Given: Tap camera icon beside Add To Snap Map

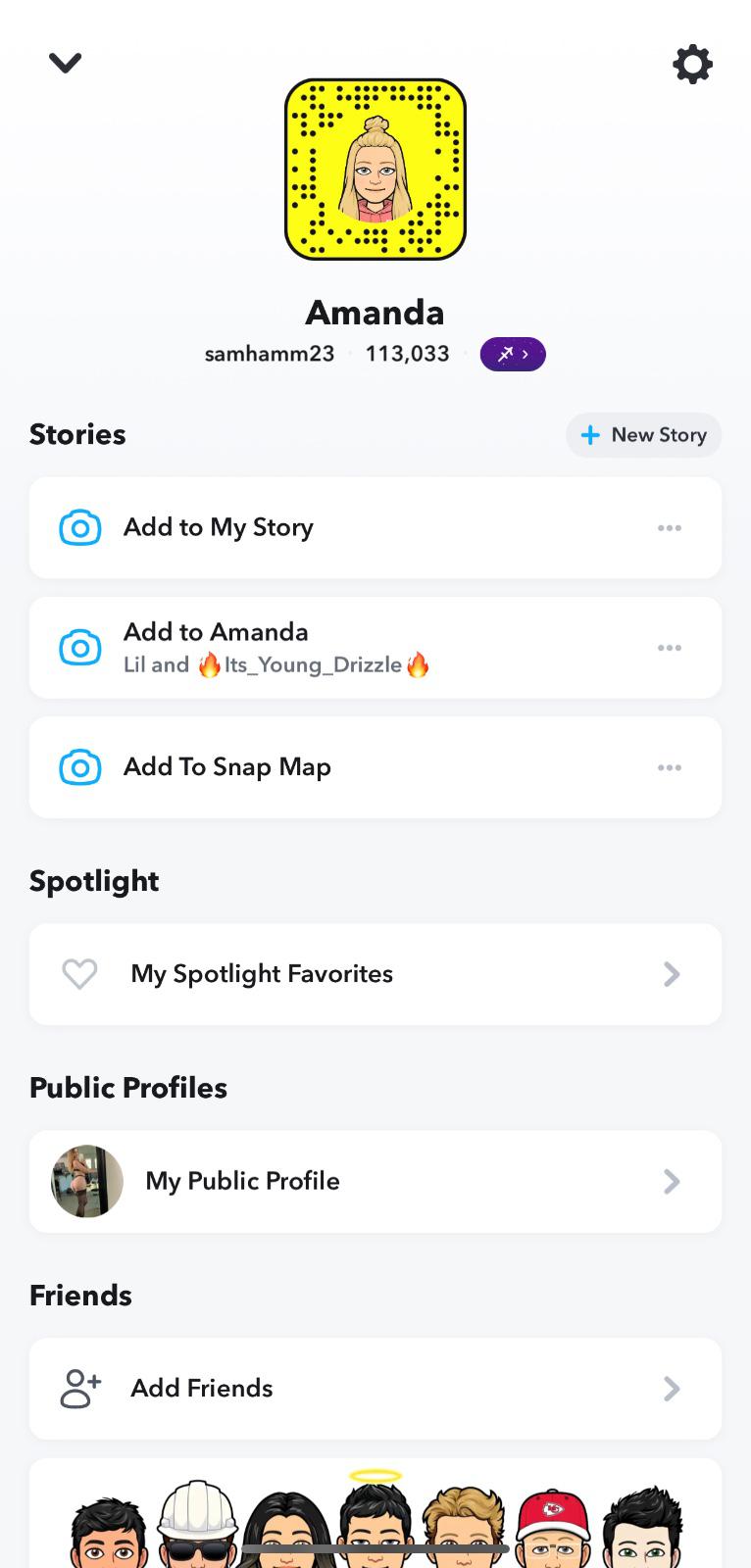Looking at the screenshot, I should tap(80, 767).
